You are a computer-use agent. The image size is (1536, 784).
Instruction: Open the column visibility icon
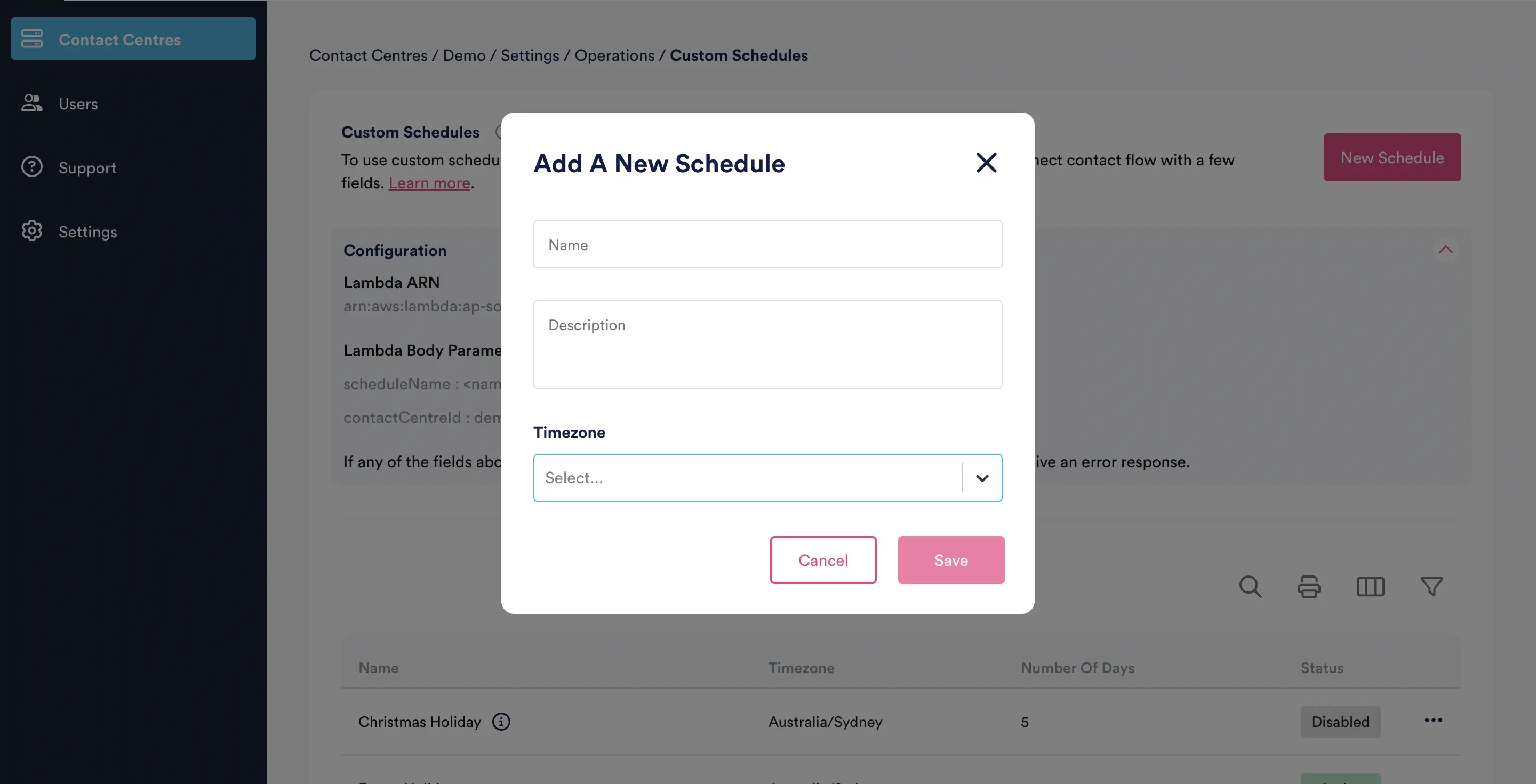(x=1370, y=587)
